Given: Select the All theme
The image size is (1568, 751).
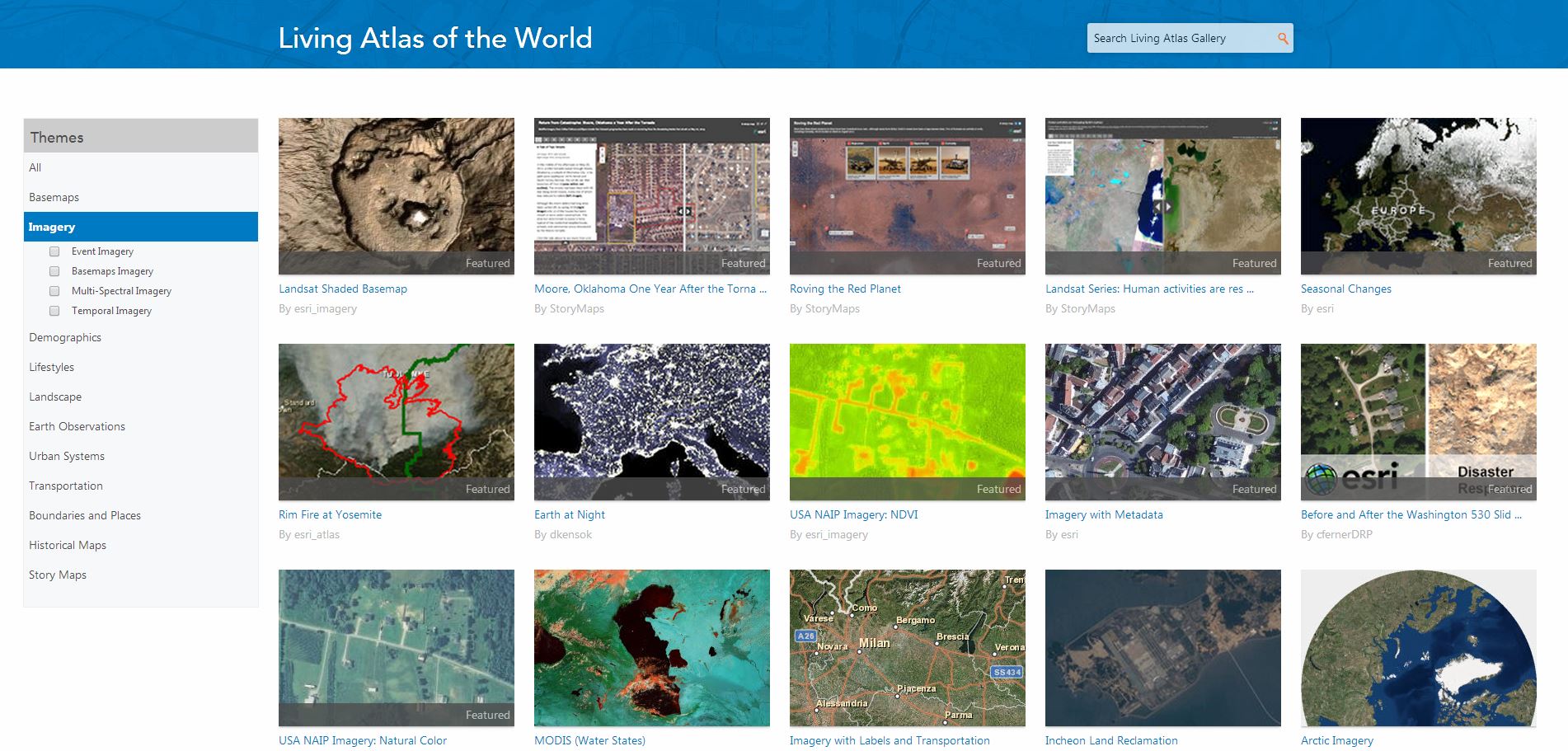Looking at the screenshot, I should pos(141,167).
